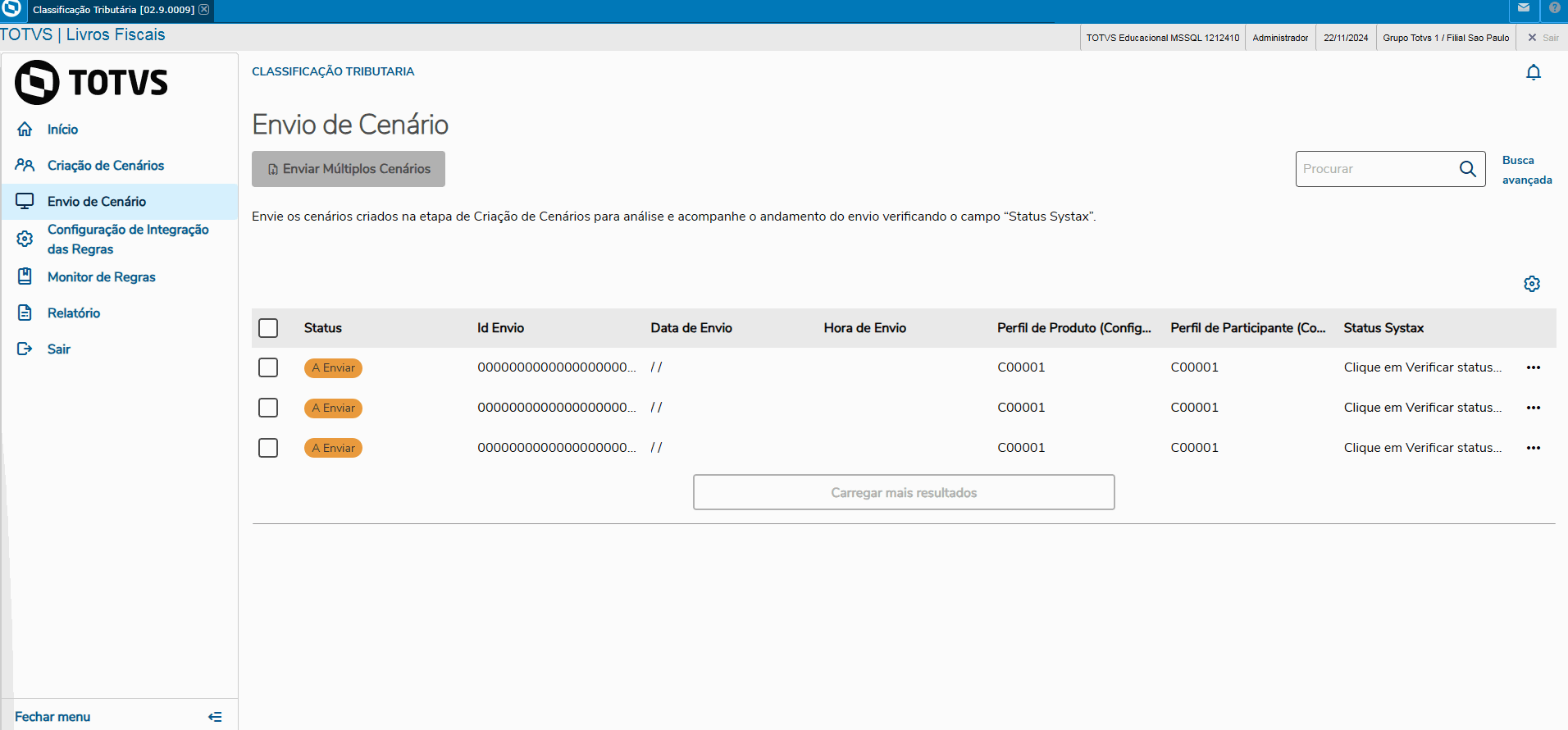The height and width of the screenshot is (730, 1568).
Task: Click the Hora de Envio column header
Action: [865, 328]
